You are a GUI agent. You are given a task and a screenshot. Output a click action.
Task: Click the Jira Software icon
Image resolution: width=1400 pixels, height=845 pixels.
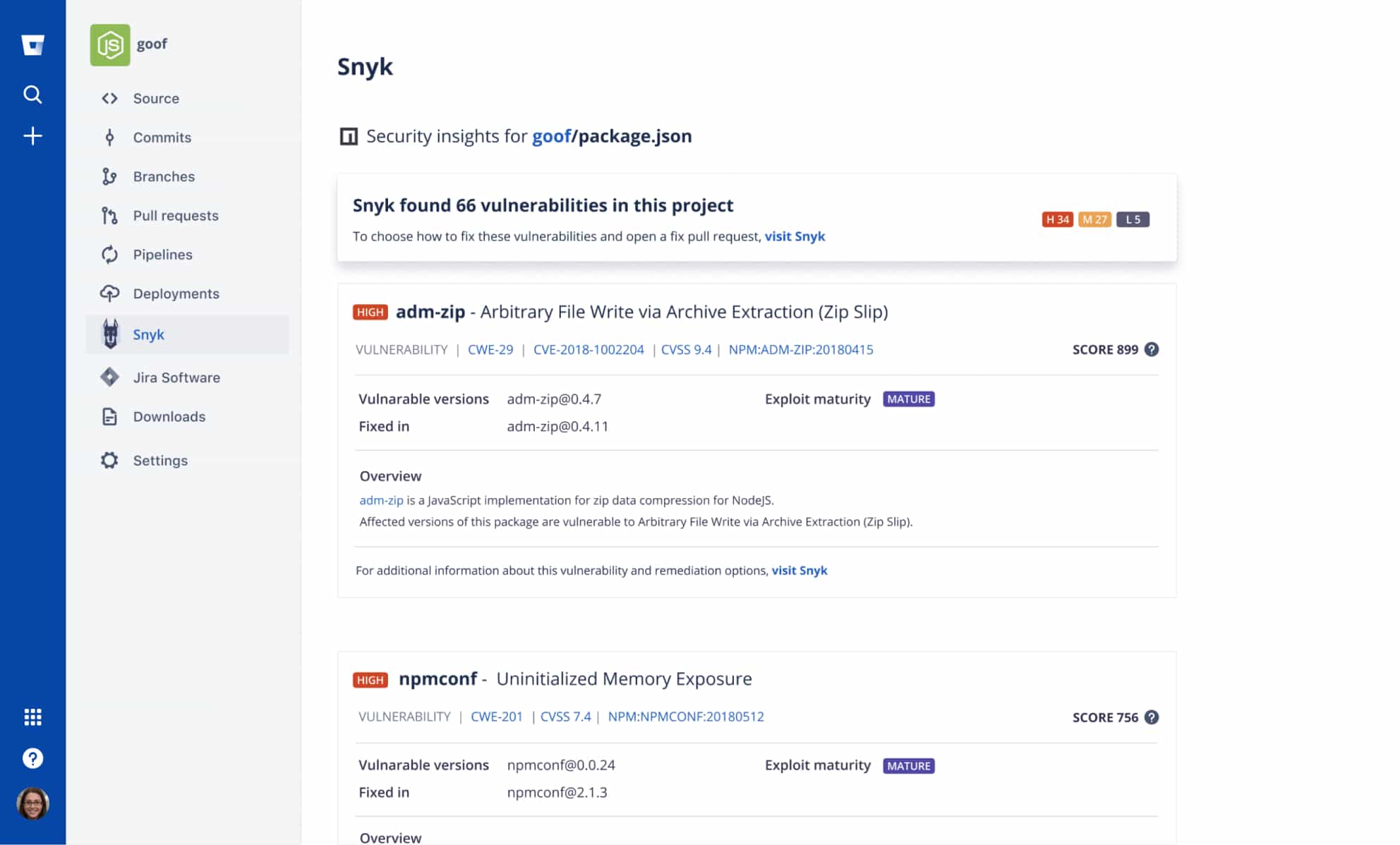pos(111,377)
